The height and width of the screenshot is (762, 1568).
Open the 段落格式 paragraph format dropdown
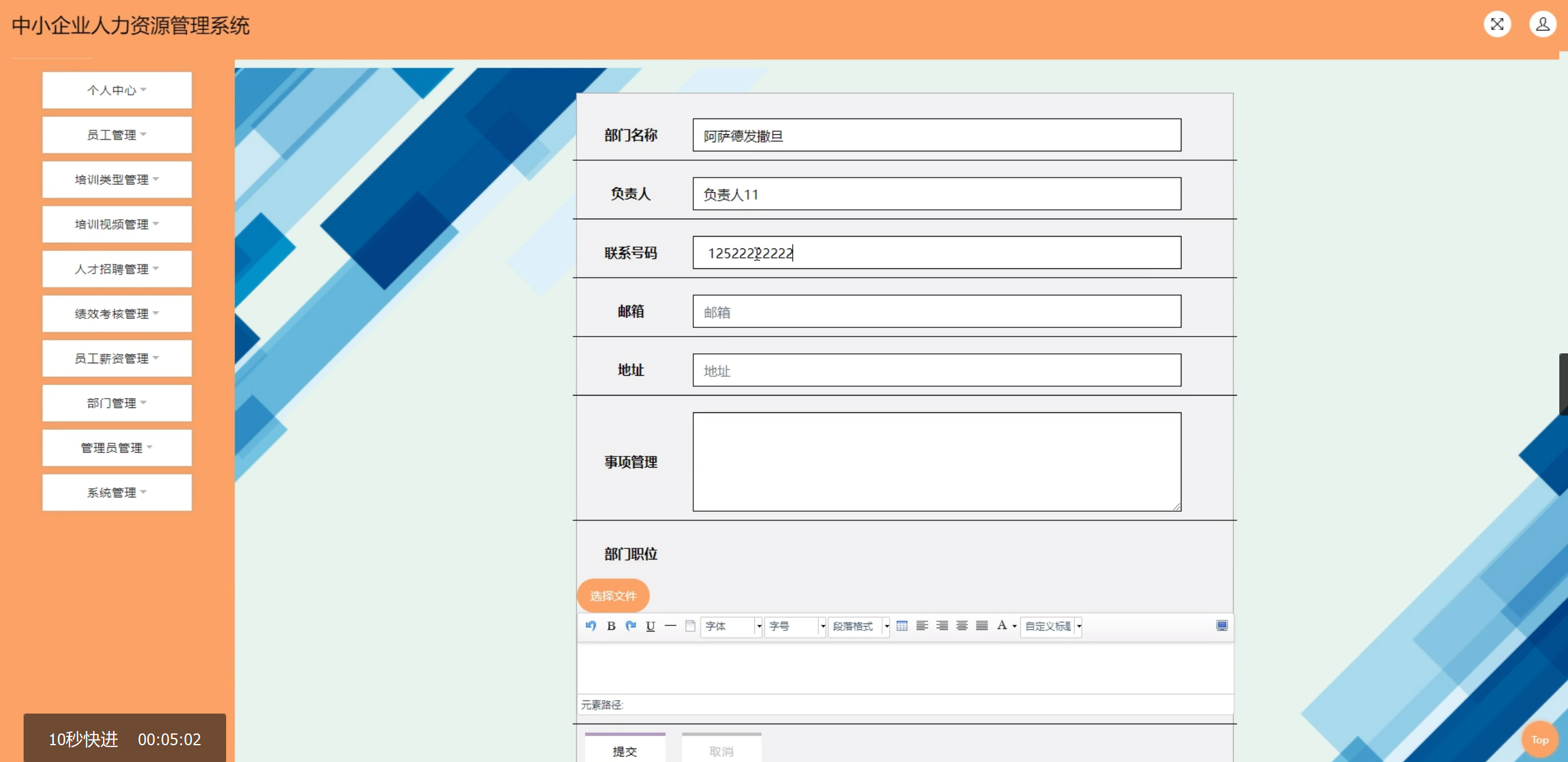(x=860, y=626)
